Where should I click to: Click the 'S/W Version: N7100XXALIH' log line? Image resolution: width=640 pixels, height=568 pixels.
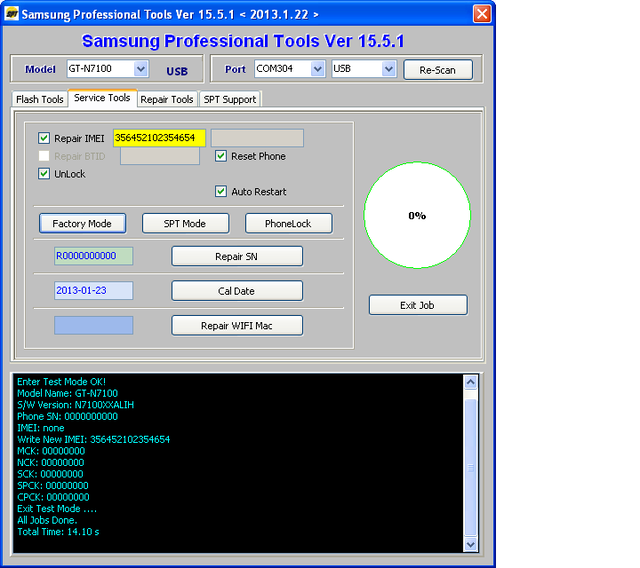76,405
